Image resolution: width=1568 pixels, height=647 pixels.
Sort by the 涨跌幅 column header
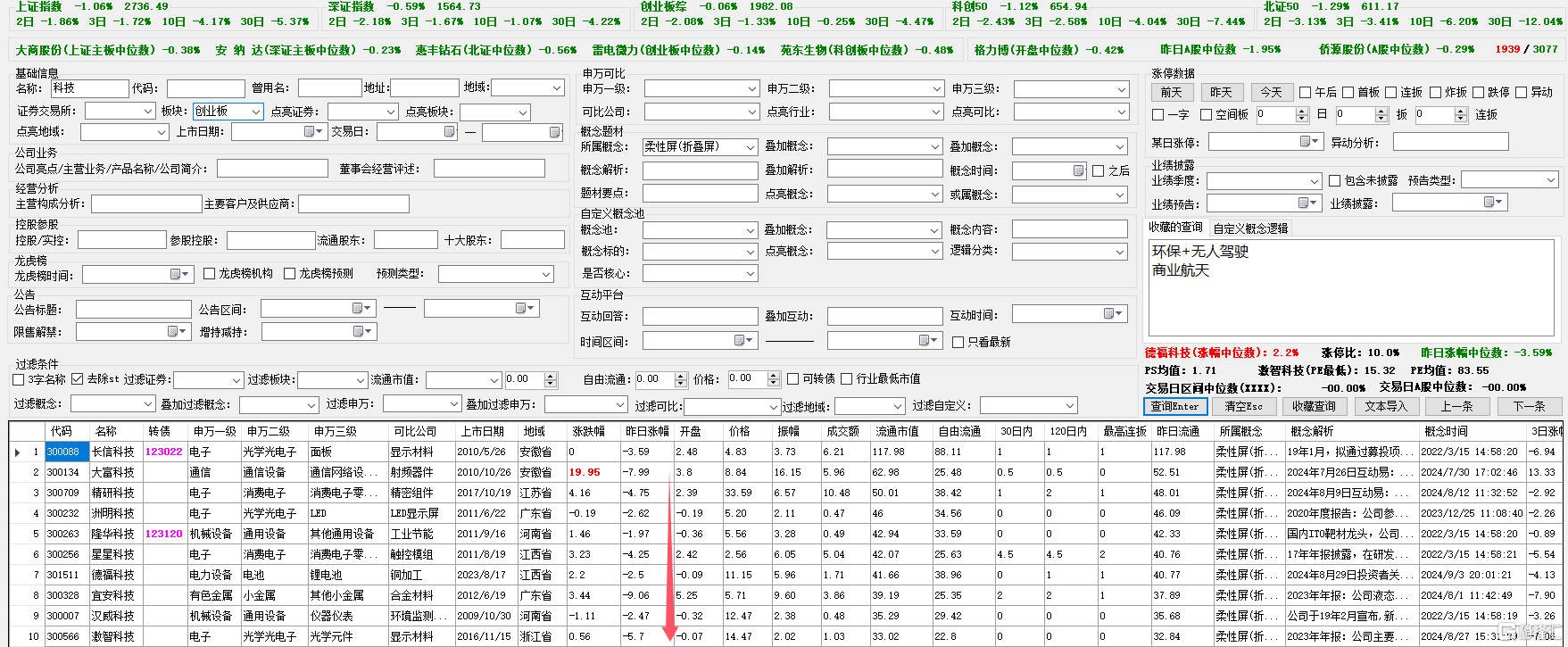click(588, 431)
